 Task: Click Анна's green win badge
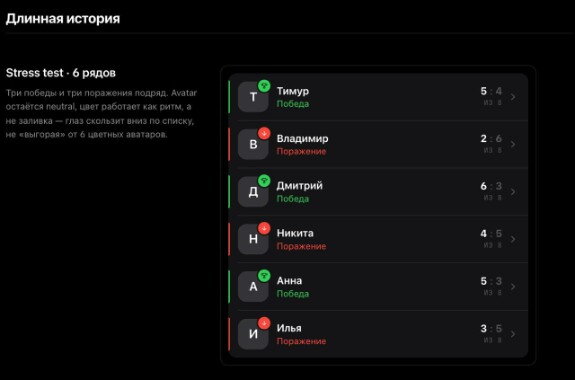264,275
